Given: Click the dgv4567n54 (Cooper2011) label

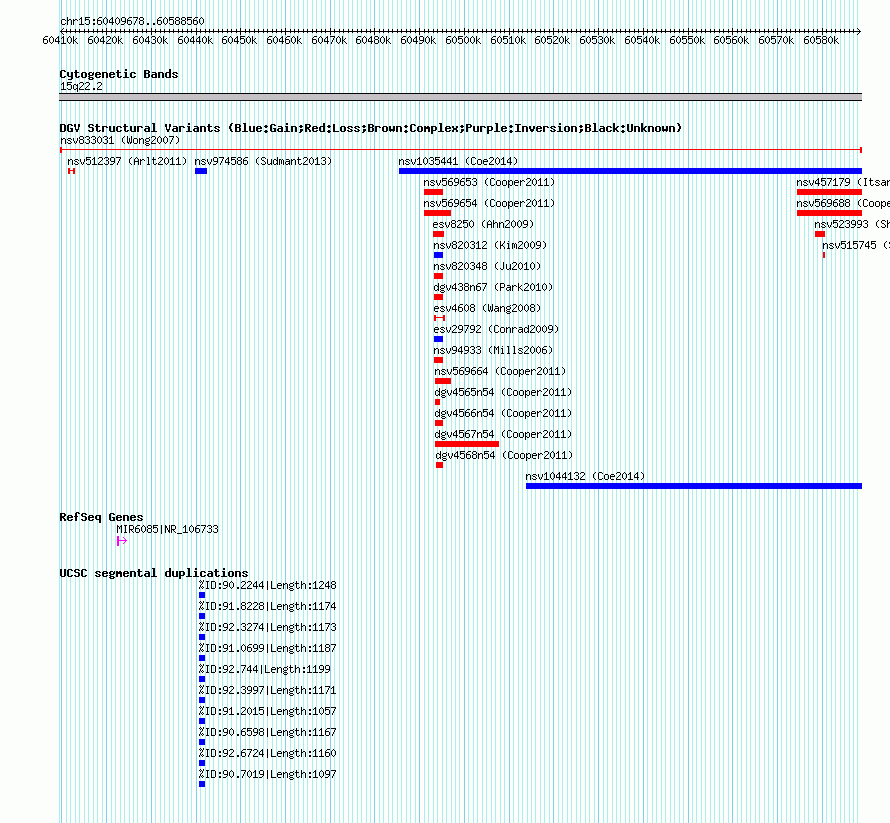Looking at the screenshot, I should 503,434.
